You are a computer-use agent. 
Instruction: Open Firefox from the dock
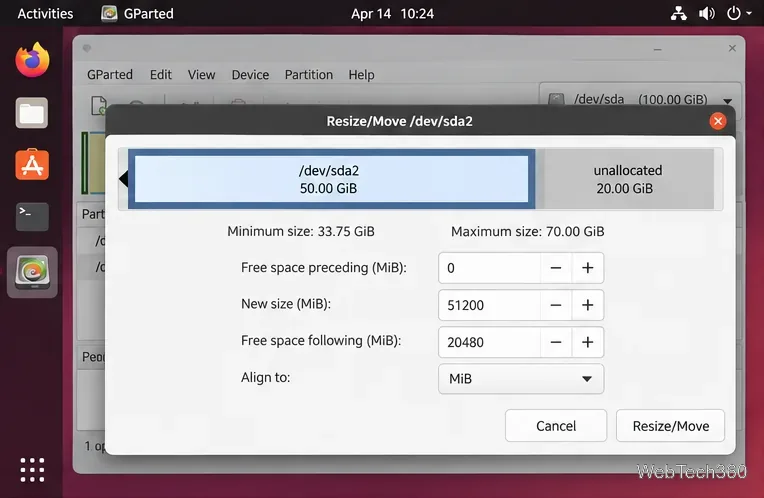tap(32, 60)
